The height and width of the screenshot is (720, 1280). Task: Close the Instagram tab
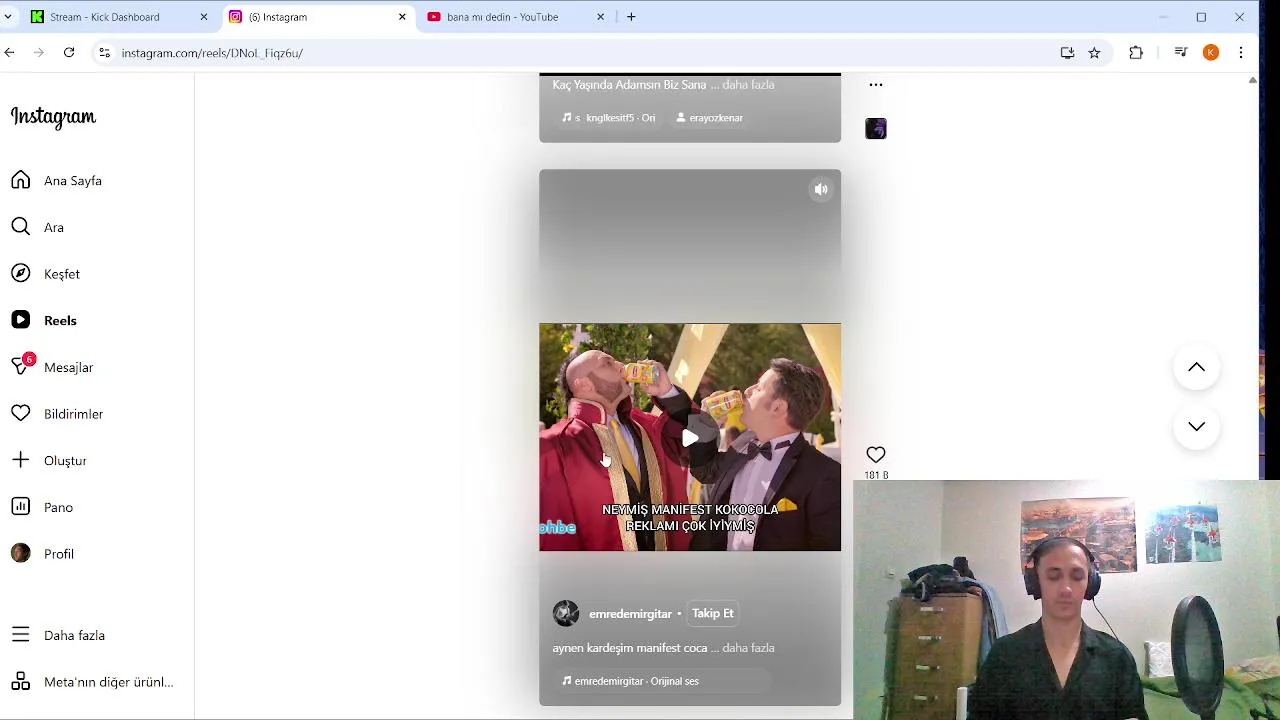point(402,17)
